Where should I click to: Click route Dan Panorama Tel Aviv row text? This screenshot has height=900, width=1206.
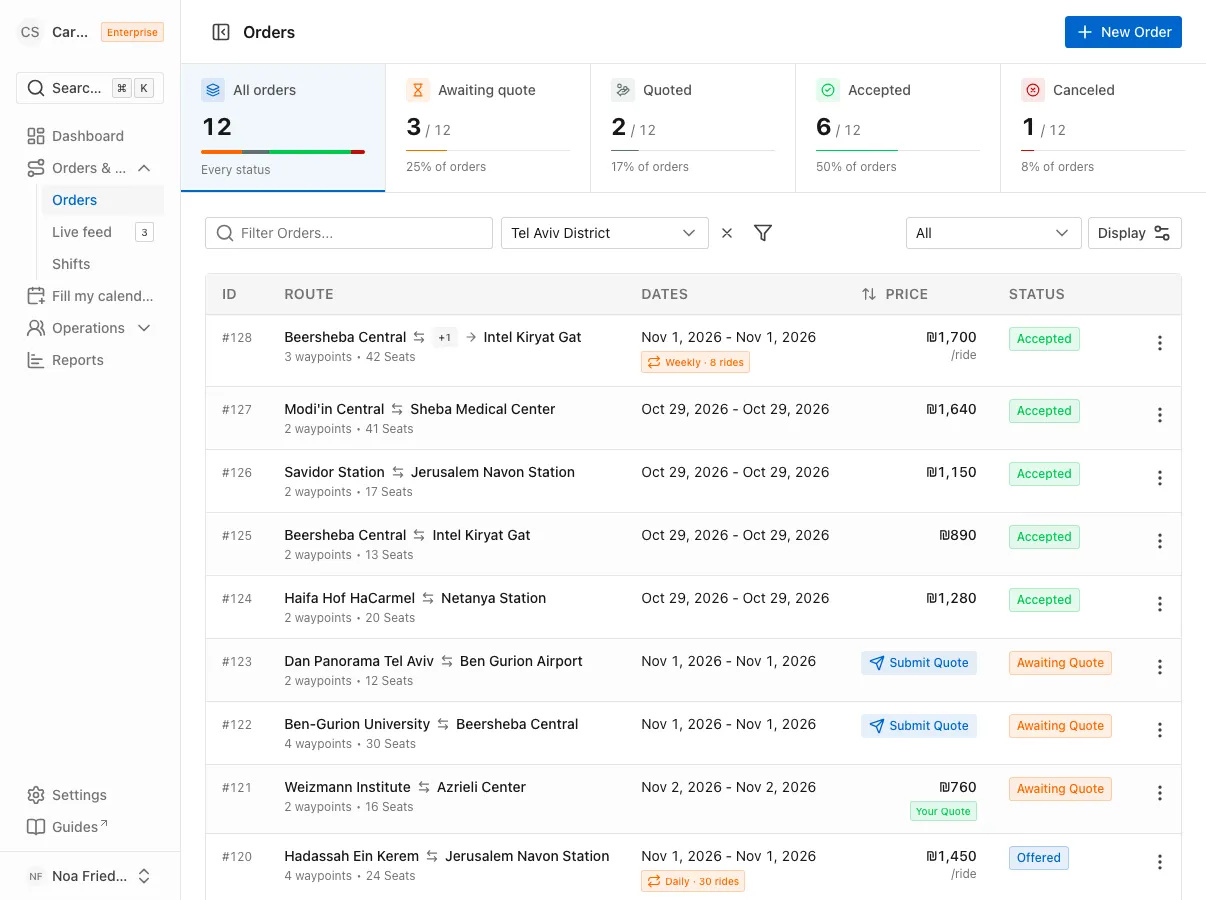[x=433, y=661]
